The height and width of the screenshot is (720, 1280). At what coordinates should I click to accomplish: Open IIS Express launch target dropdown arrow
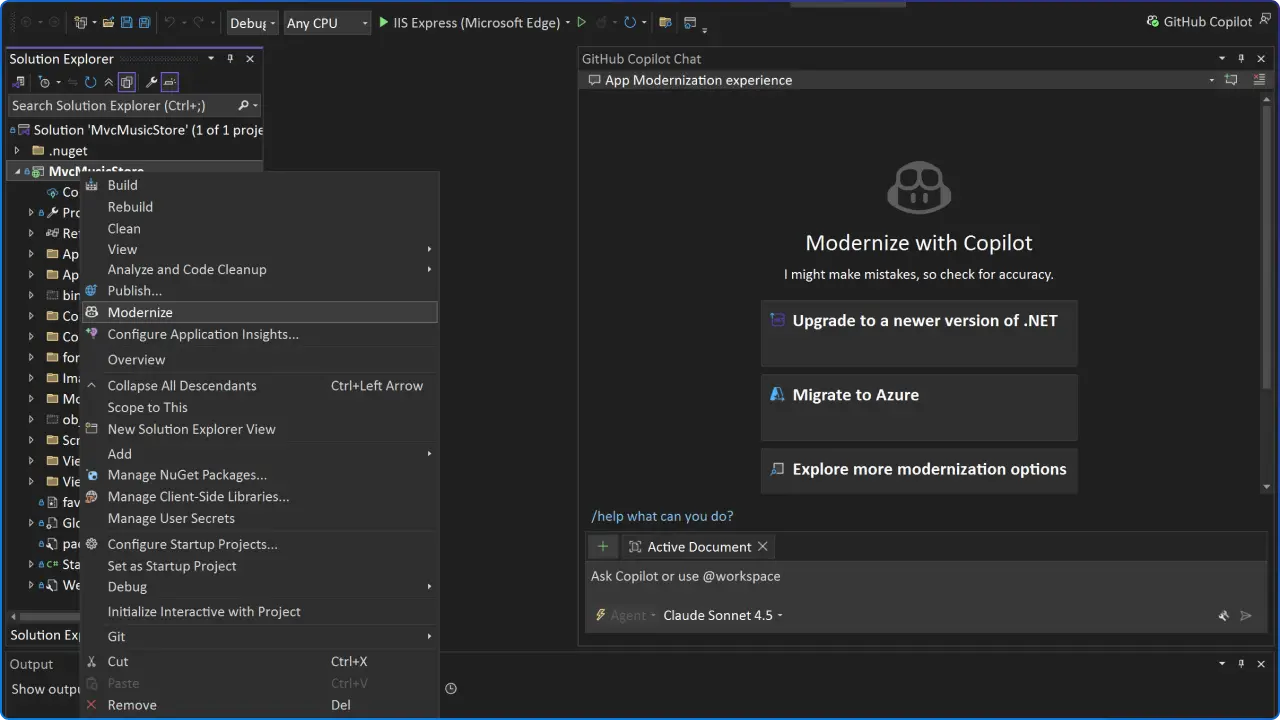click(x=568, y=23)
